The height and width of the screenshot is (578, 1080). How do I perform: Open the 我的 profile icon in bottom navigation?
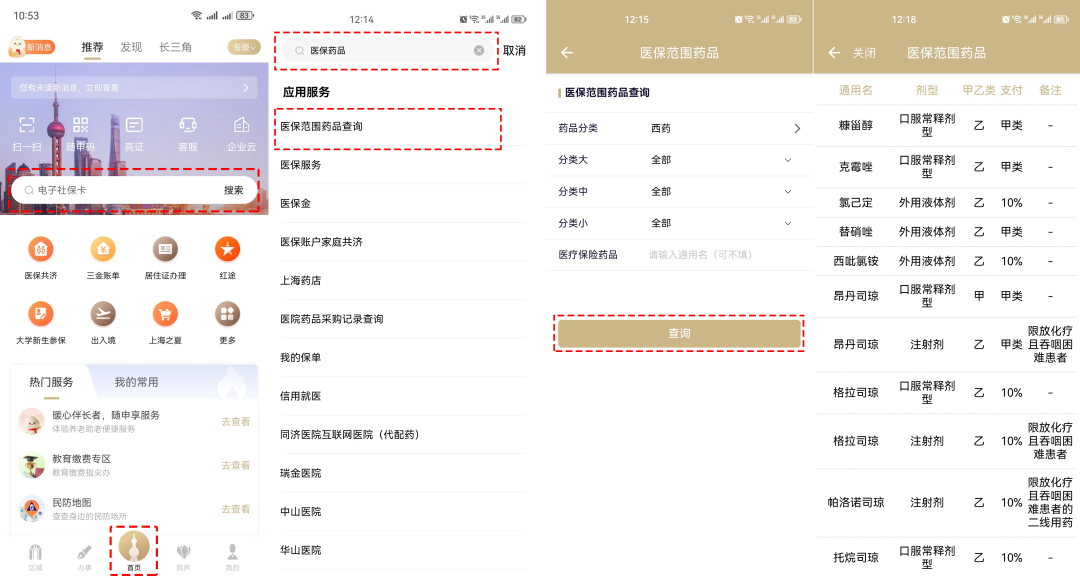(x=232, y=556)
